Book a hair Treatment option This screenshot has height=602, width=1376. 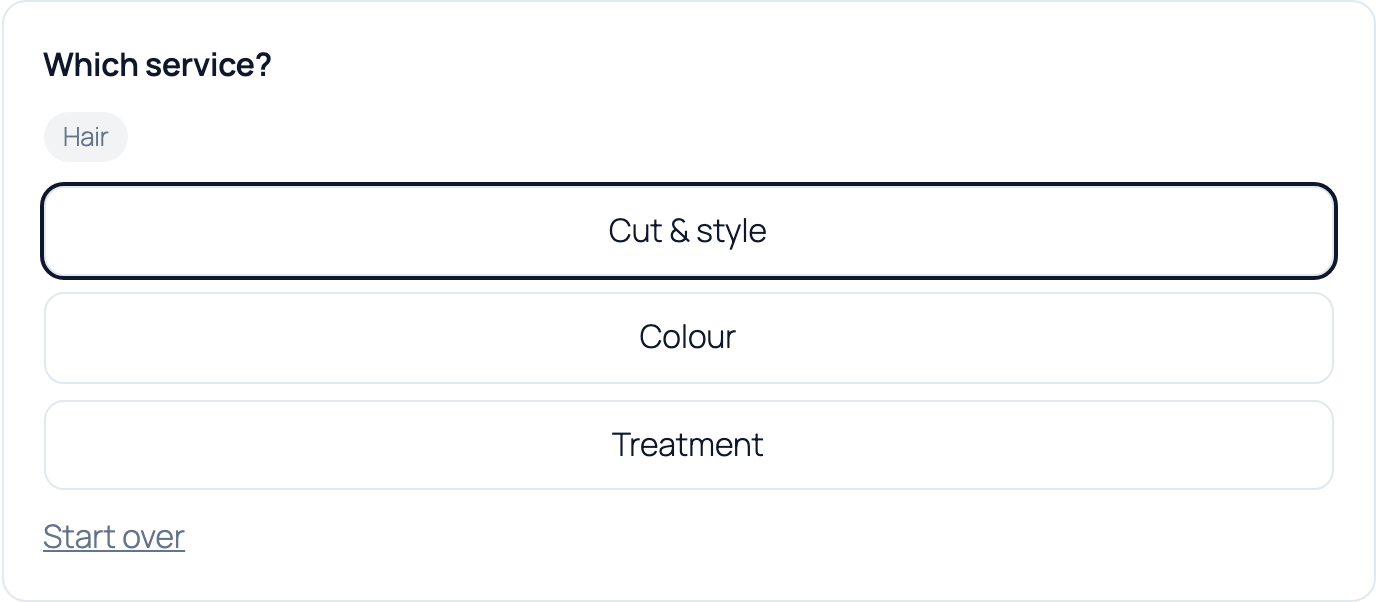point(688,445)
